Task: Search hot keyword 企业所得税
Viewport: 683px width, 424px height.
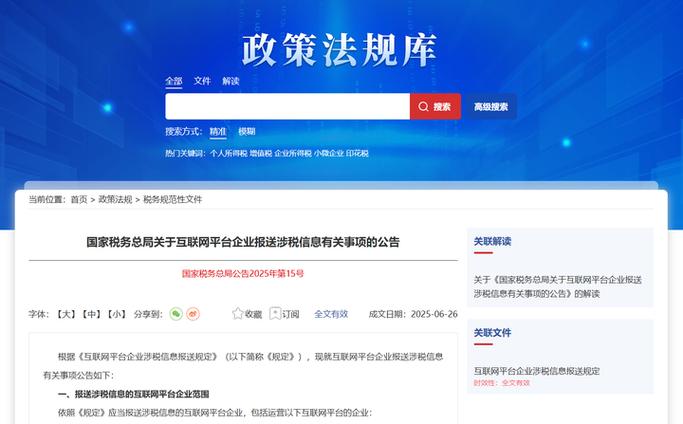Action: pyautogui.click(x=293, y=153)
